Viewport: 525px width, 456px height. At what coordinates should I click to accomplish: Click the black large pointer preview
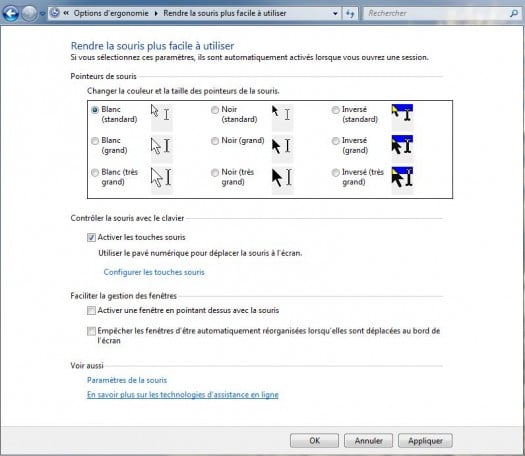pyautogui.click(x=282, y=148)
